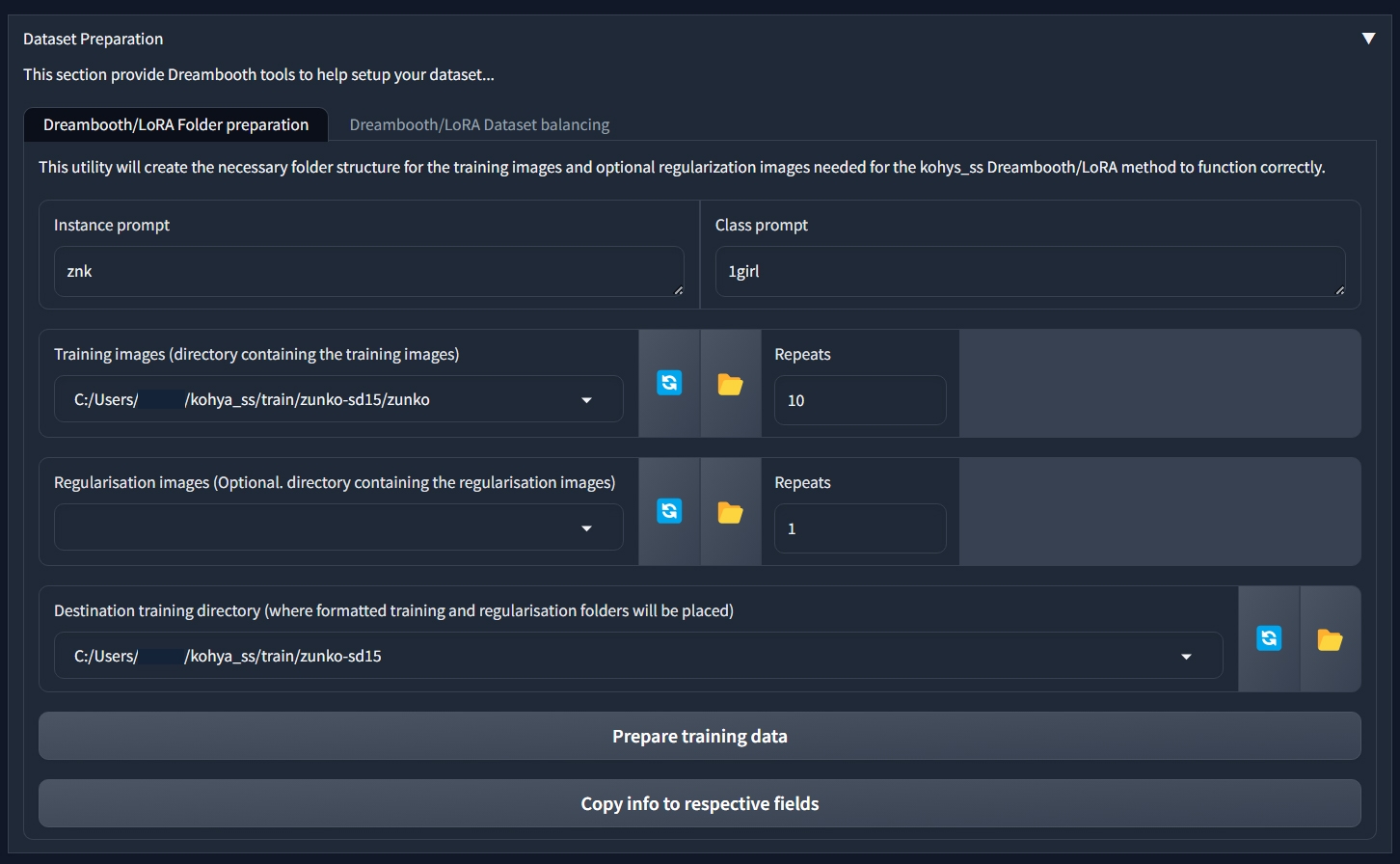
Task: Click the 'This section provide Dreambooth tools' text
Action: [258, 74]
